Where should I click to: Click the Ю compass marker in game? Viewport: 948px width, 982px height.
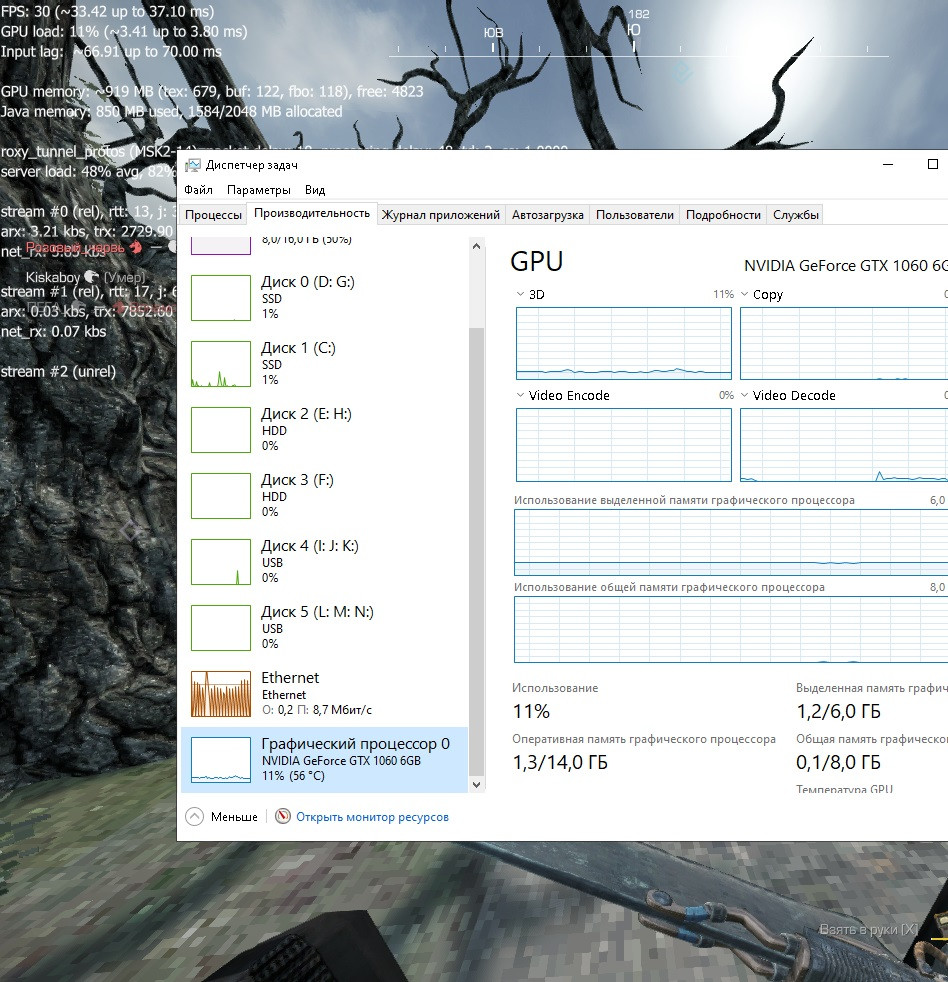pyautogui.click(x=634, y=30)
